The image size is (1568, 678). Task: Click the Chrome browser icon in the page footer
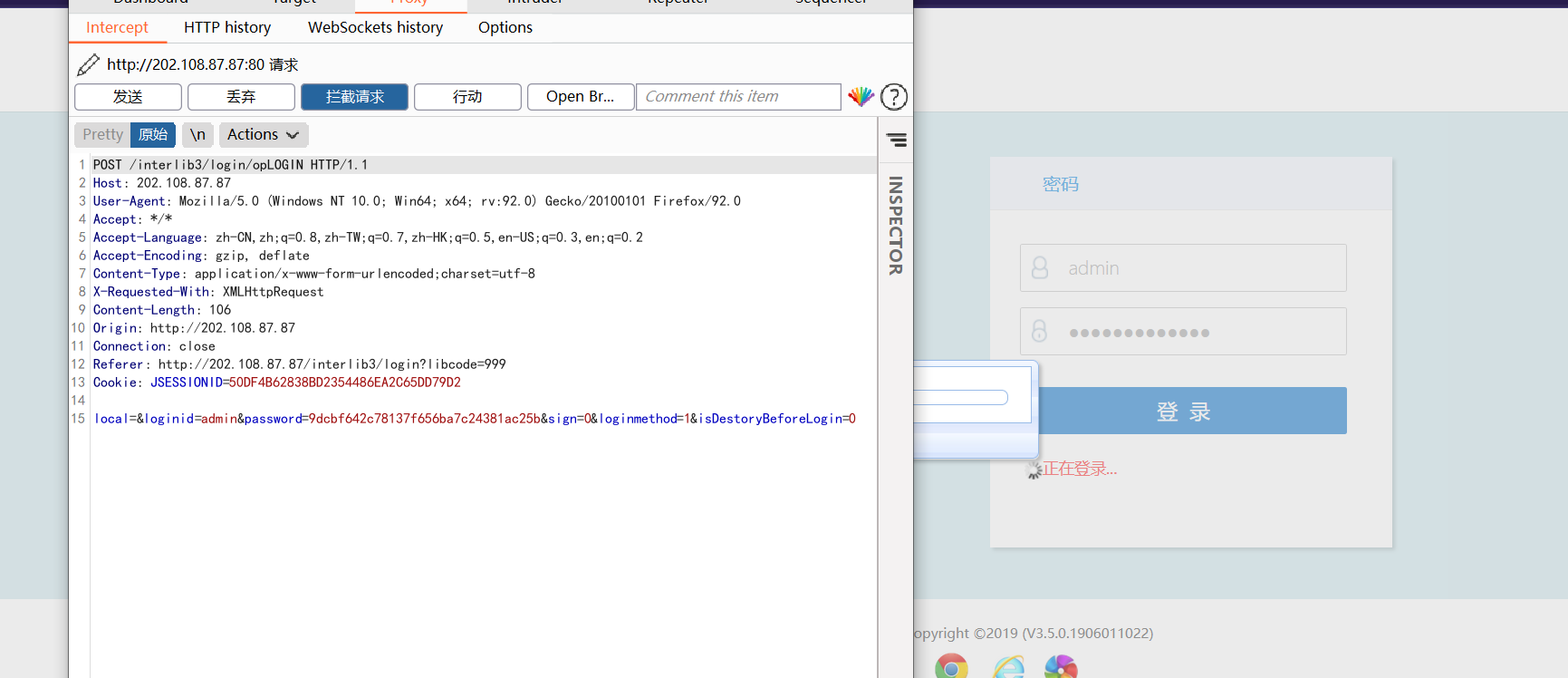951,667
